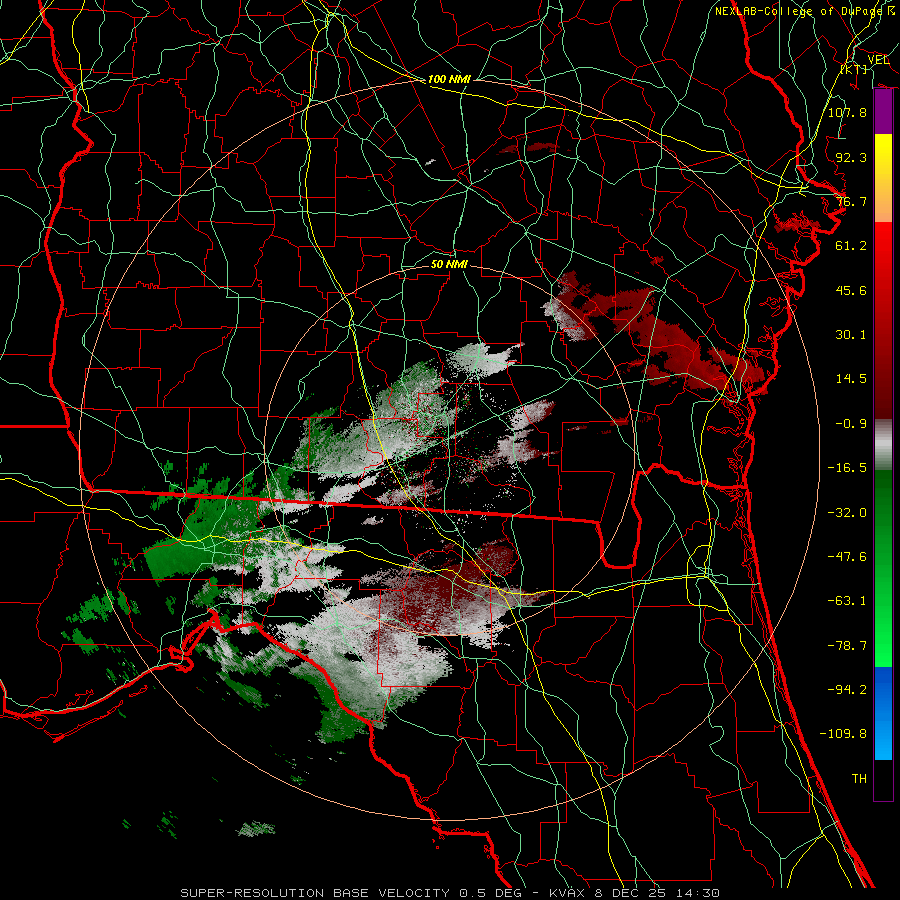This screenshot has height=900, width=900.
Task: Click the 30.1 legend value
Action: 851,335
